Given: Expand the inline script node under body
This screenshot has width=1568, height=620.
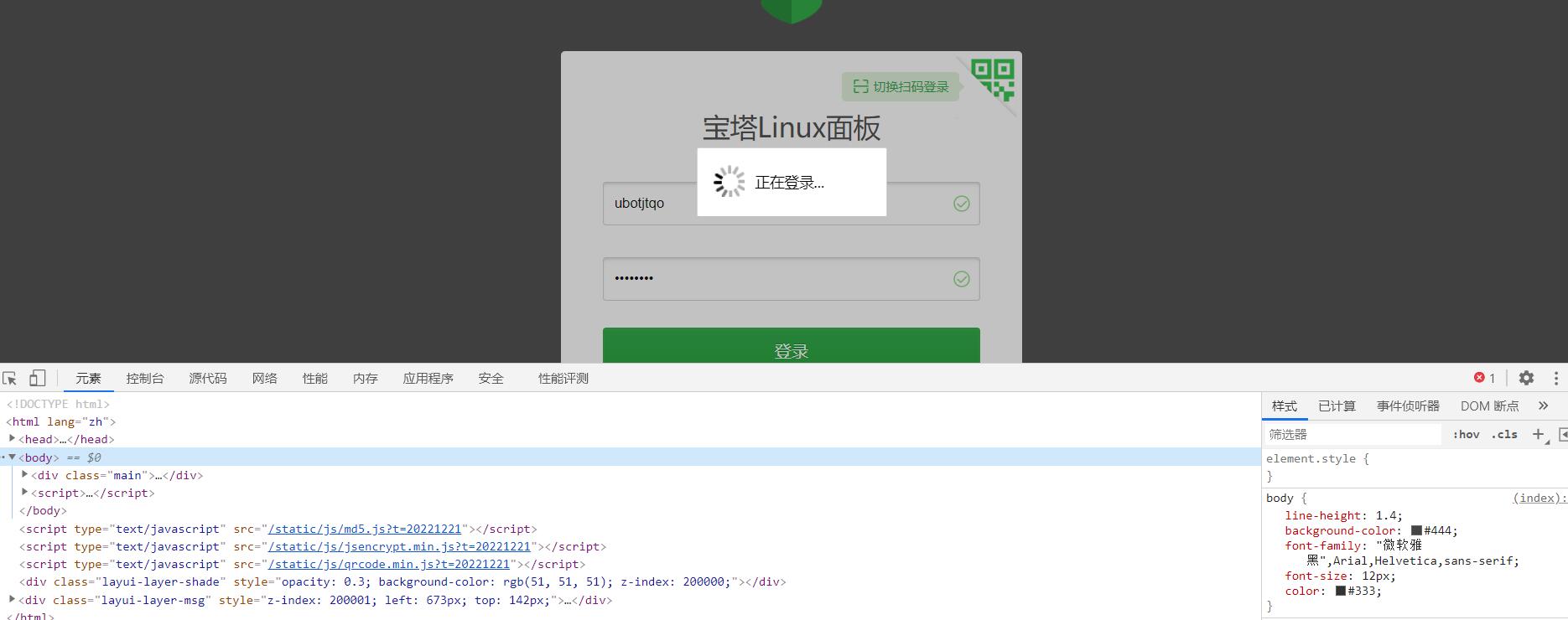Looking at the screenshot, I should [24, 492].
